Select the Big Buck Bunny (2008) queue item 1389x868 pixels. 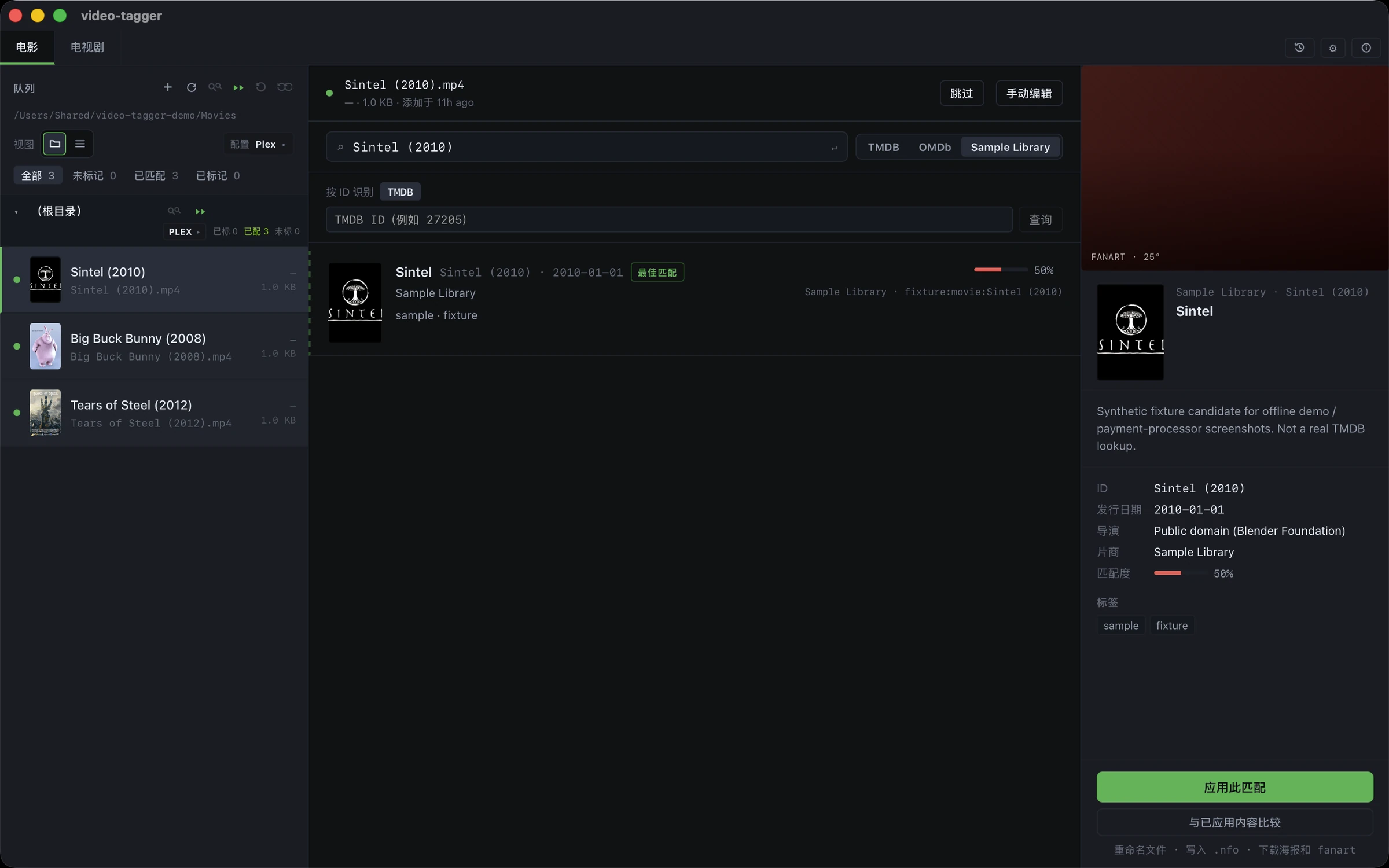155,346
